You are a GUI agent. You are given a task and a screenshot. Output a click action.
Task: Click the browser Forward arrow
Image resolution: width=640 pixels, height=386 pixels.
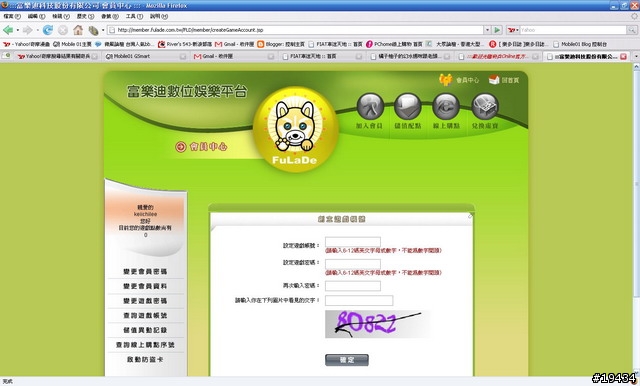click(28, 30)
